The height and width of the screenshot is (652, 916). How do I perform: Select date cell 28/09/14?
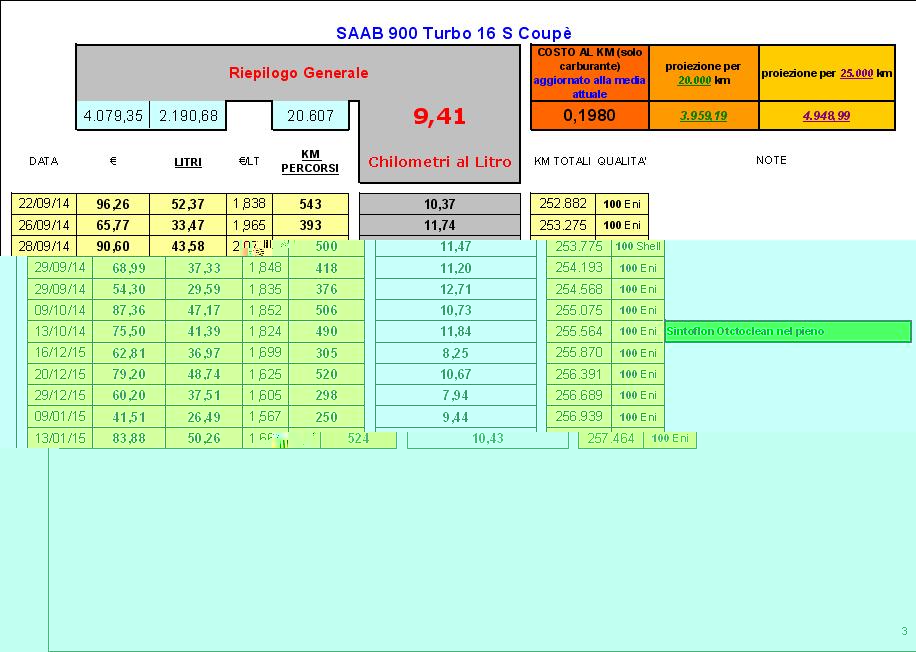(44, 246)
